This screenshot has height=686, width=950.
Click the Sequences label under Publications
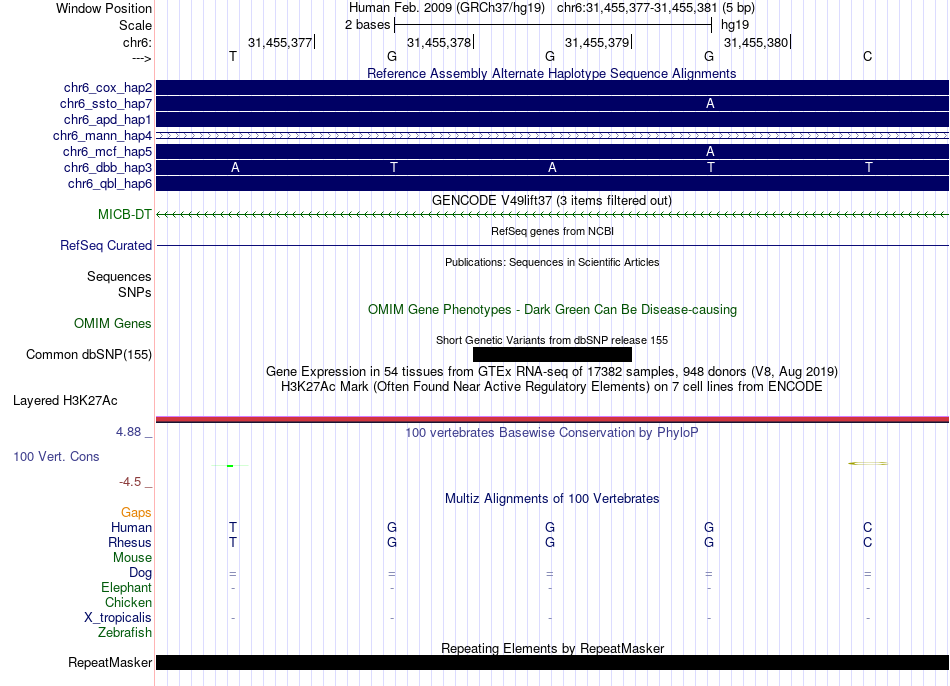[x=119, y=276]
